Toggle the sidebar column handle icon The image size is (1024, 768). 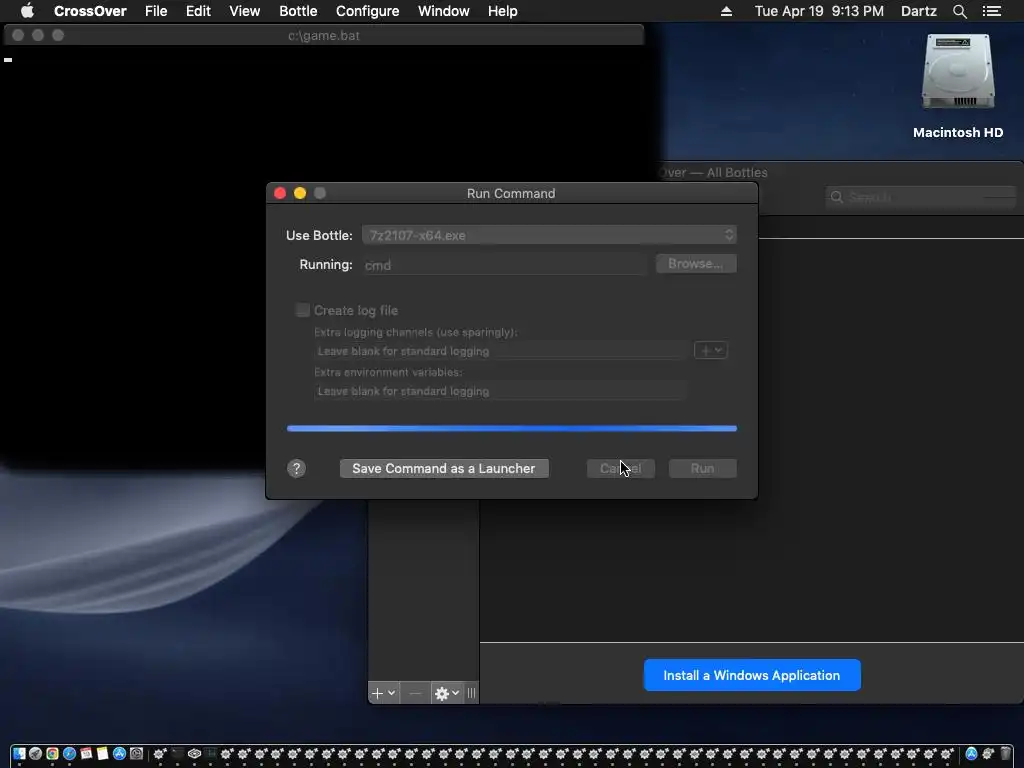[472, 693]
